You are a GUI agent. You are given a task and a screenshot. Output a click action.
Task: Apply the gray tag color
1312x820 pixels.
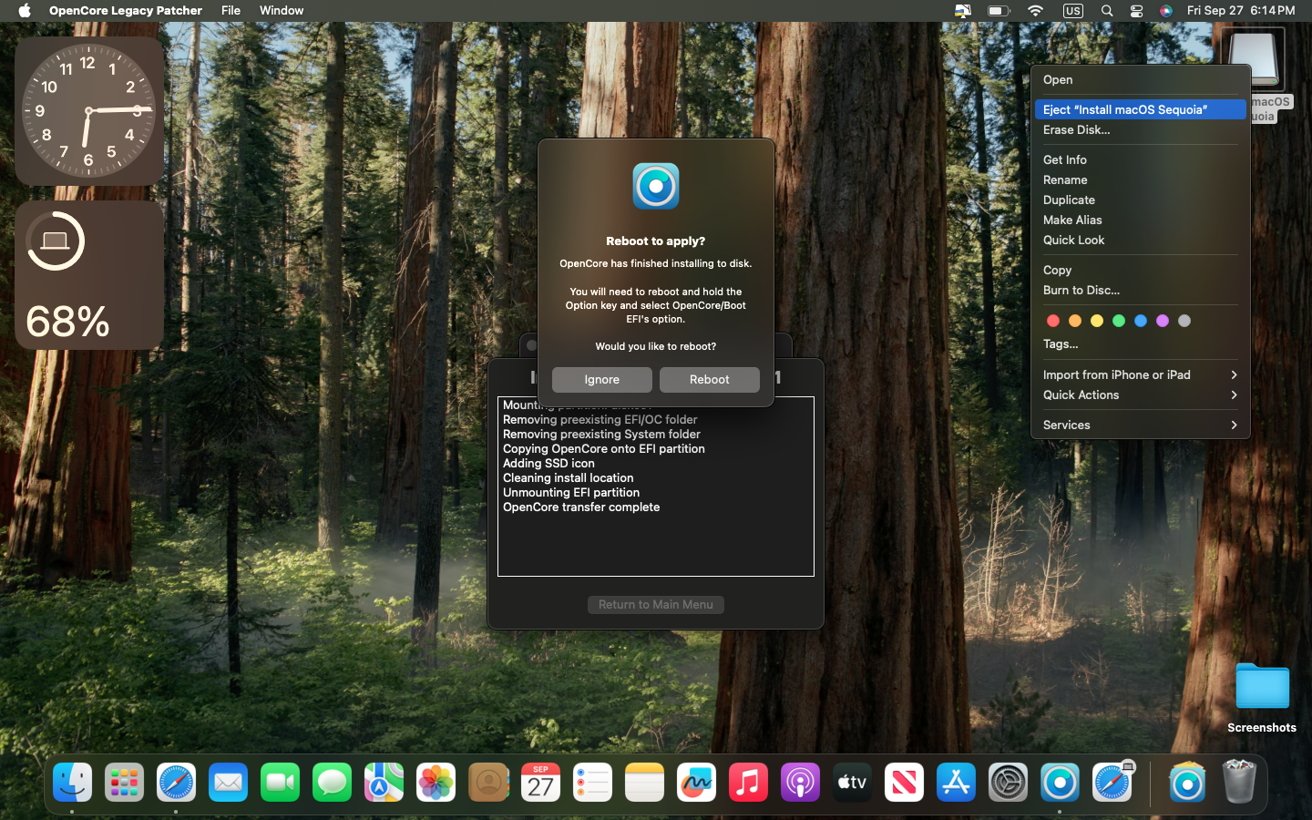pyautogui.click(x=1184, y=321)
